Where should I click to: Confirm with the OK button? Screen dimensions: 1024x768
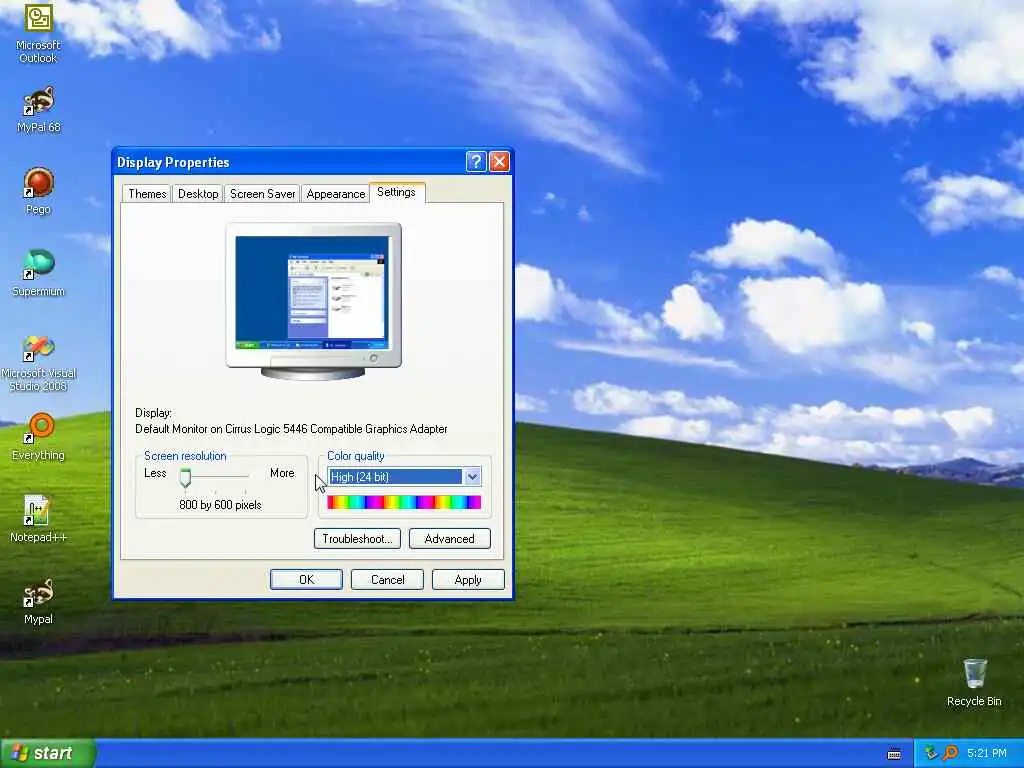pos(306,580)
